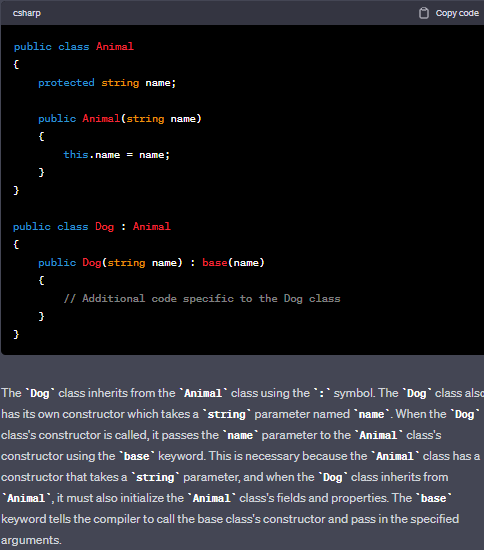Click the 'public class Dog : Animal' line
The image size is (484, 550).
click(x=92, y=227)
